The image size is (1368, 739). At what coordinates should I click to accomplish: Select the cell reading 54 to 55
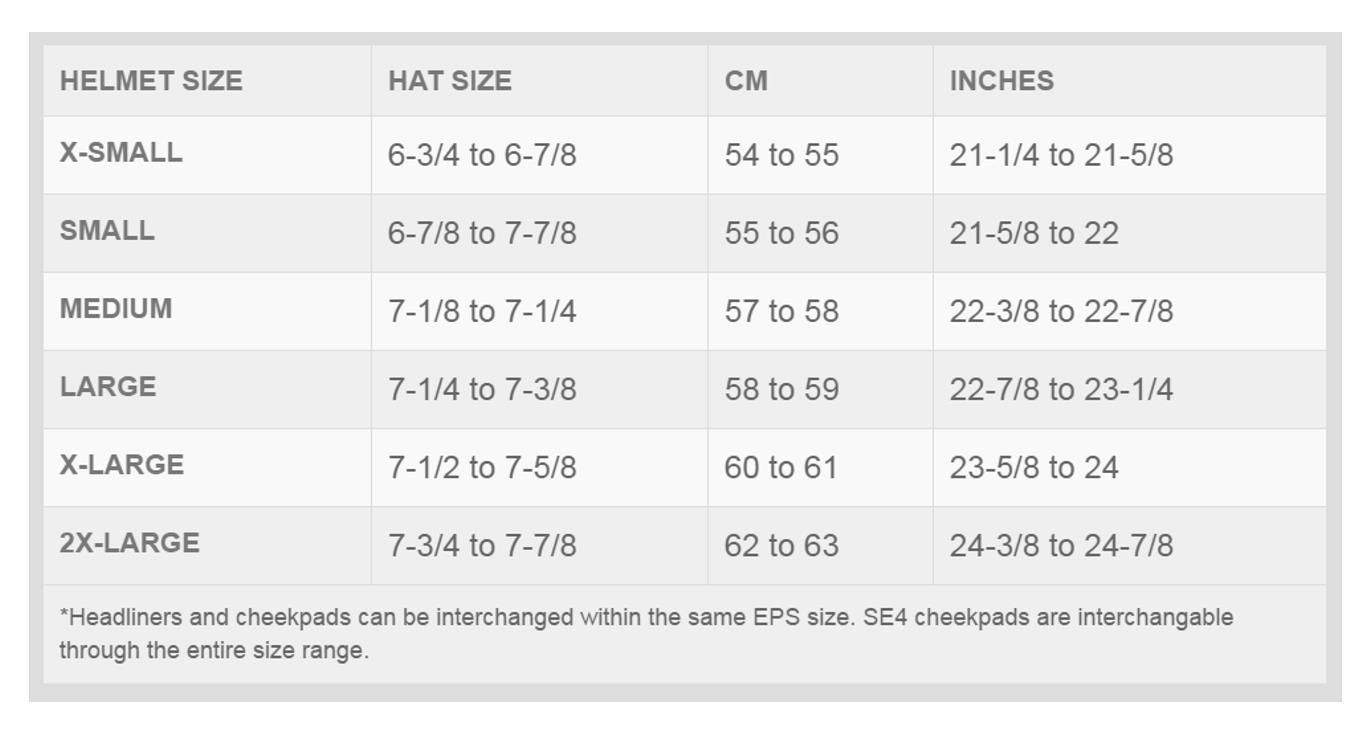tap(781, 155)
